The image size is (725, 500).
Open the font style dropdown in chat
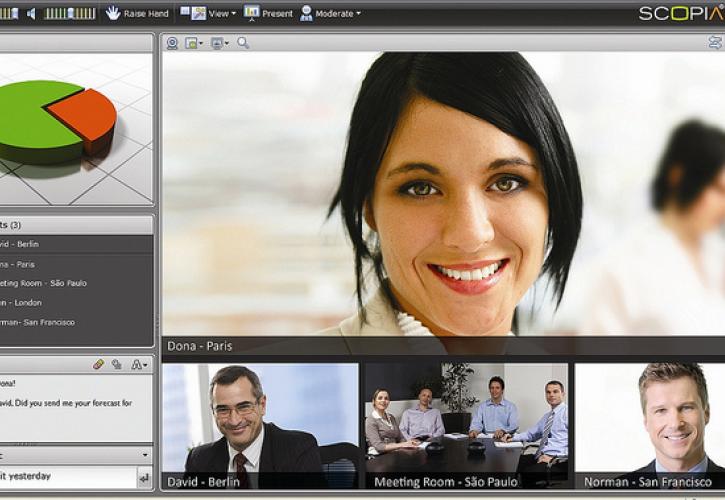point(139,365)
